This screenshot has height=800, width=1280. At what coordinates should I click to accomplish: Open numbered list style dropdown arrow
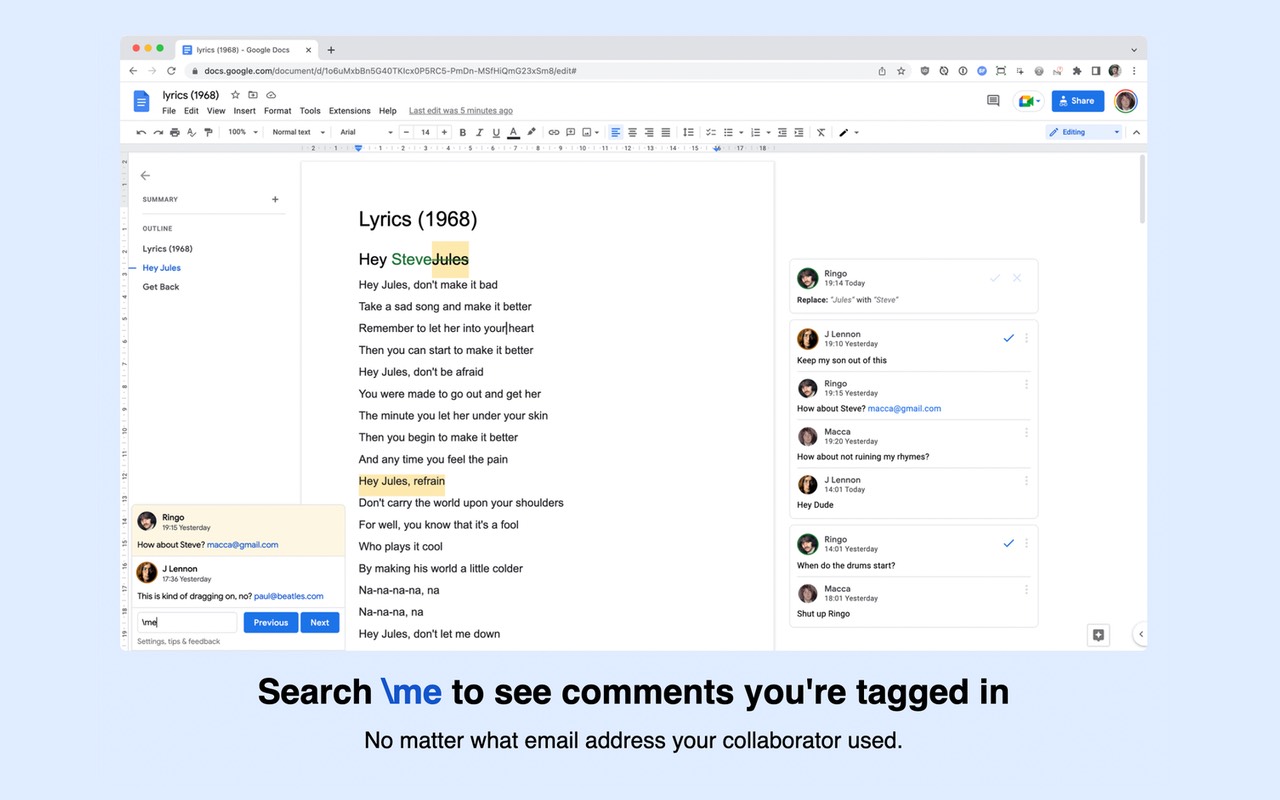(x=768, y=132)
